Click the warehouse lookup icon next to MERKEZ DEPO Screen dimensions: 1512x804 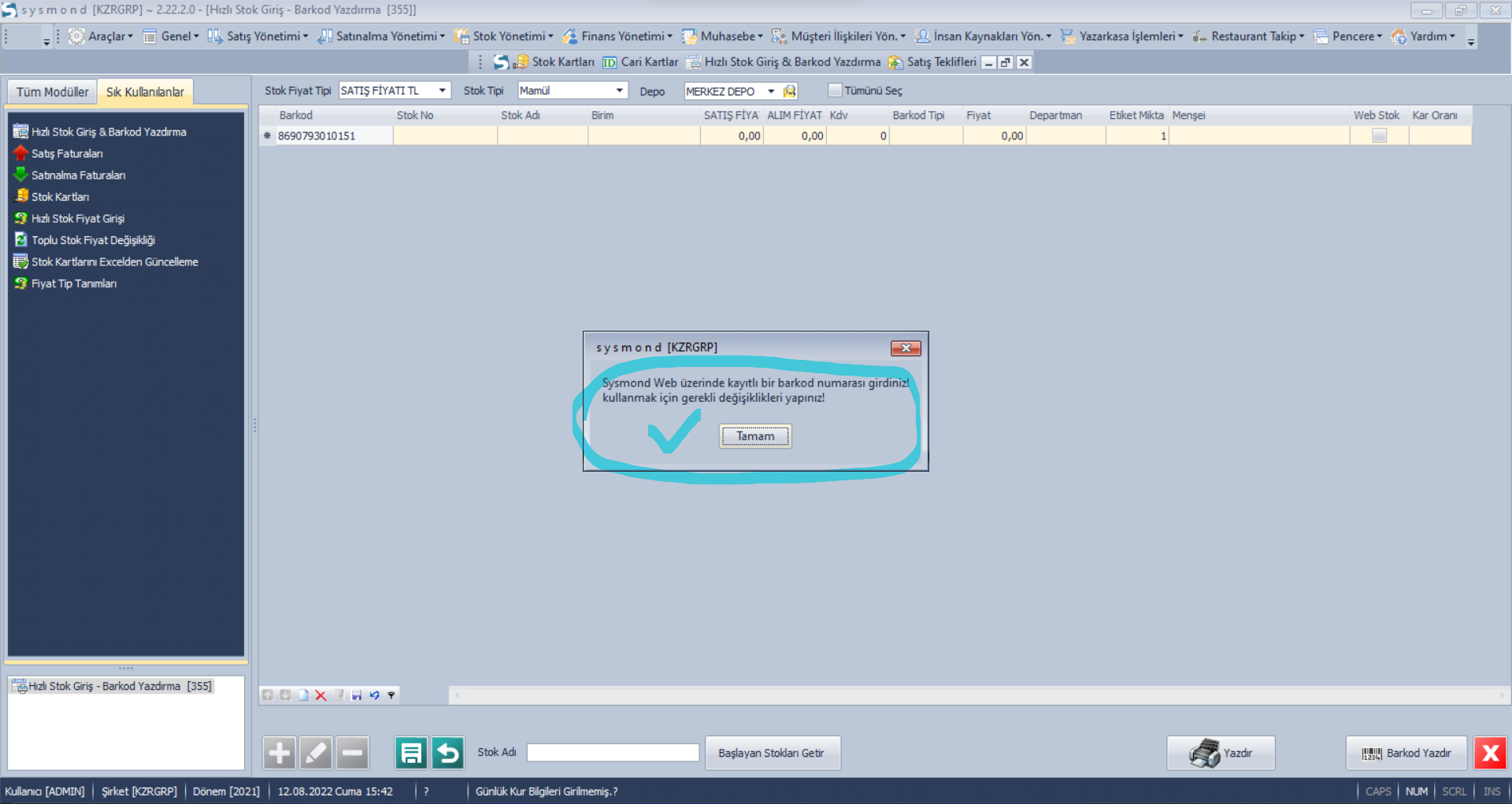pos(790,91)
